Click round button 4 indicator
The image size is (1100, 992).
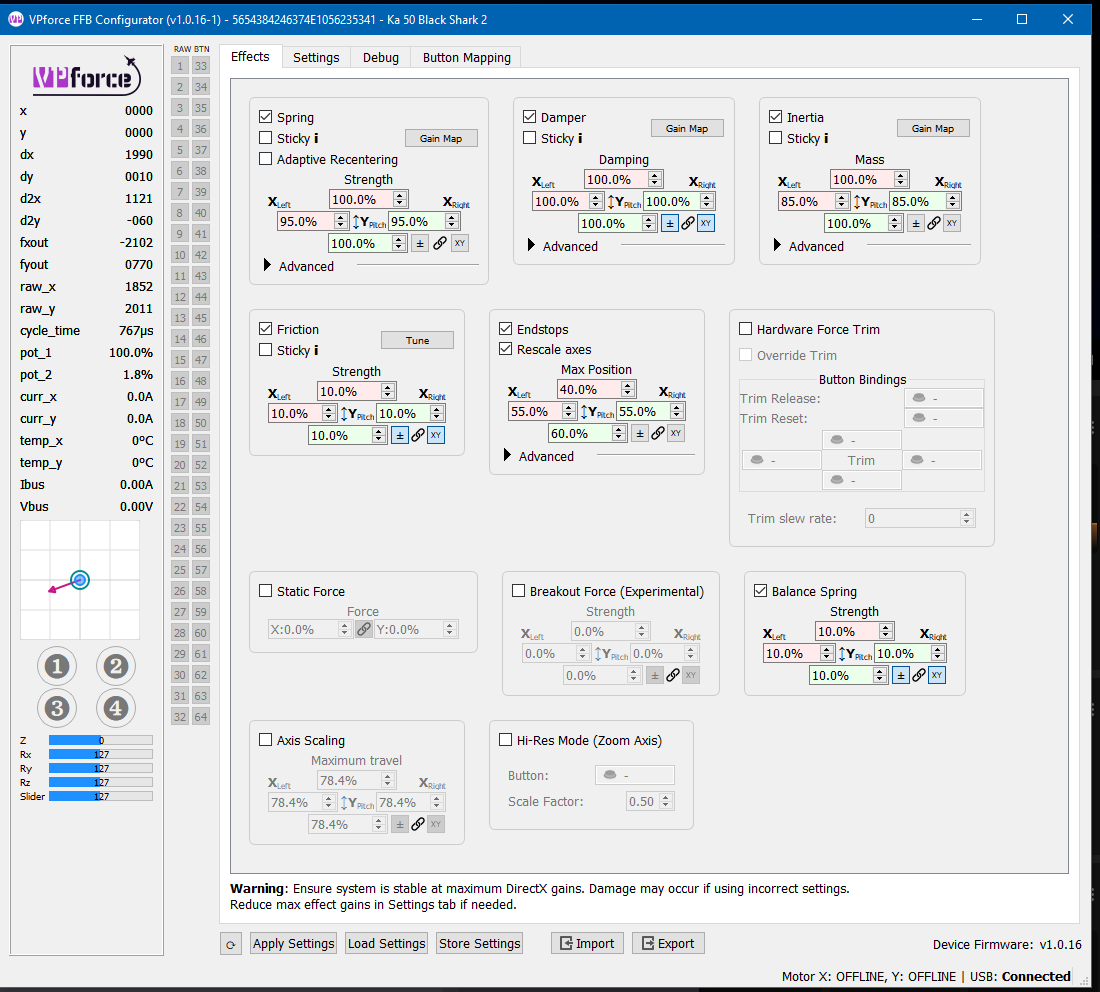tap(116, 709)
